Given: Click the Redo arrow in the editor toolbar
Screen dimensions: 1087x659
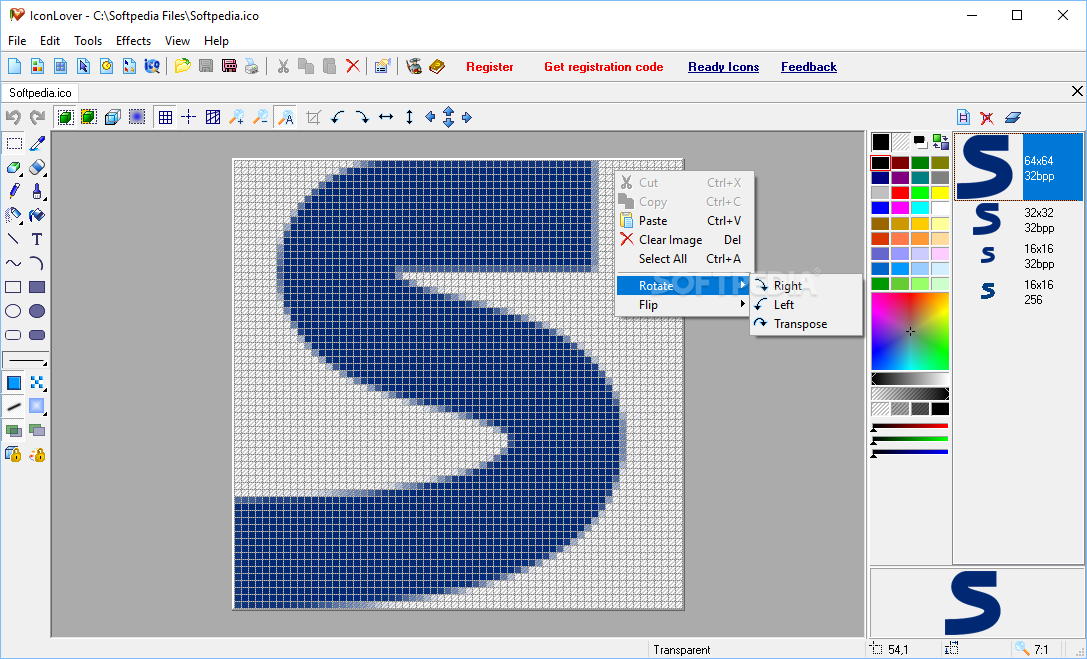Looking at the screenshot, I should pos(37,117).
